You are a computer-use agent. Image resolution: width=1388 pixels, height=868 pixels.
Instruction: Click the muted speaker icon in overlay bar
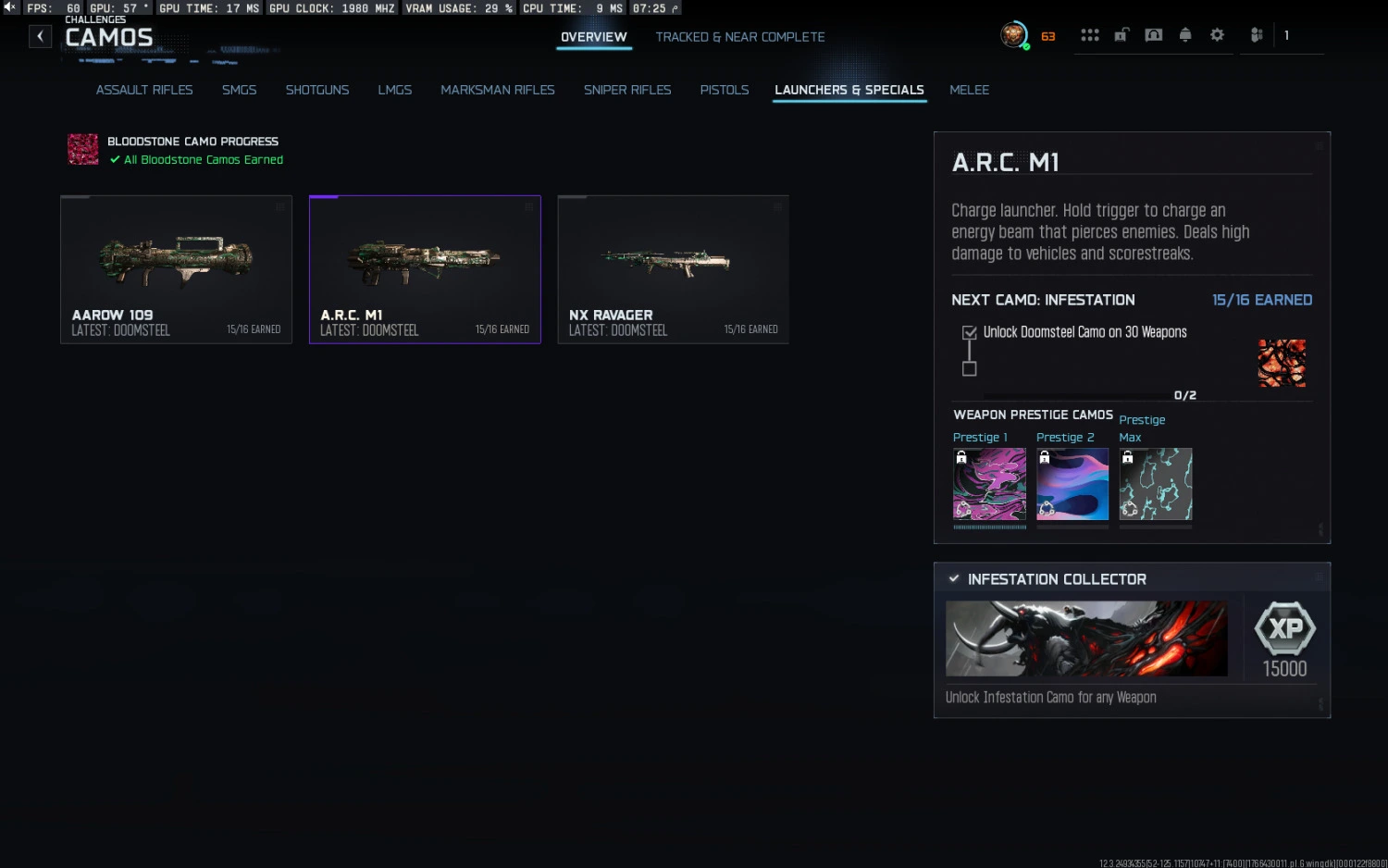10,7
